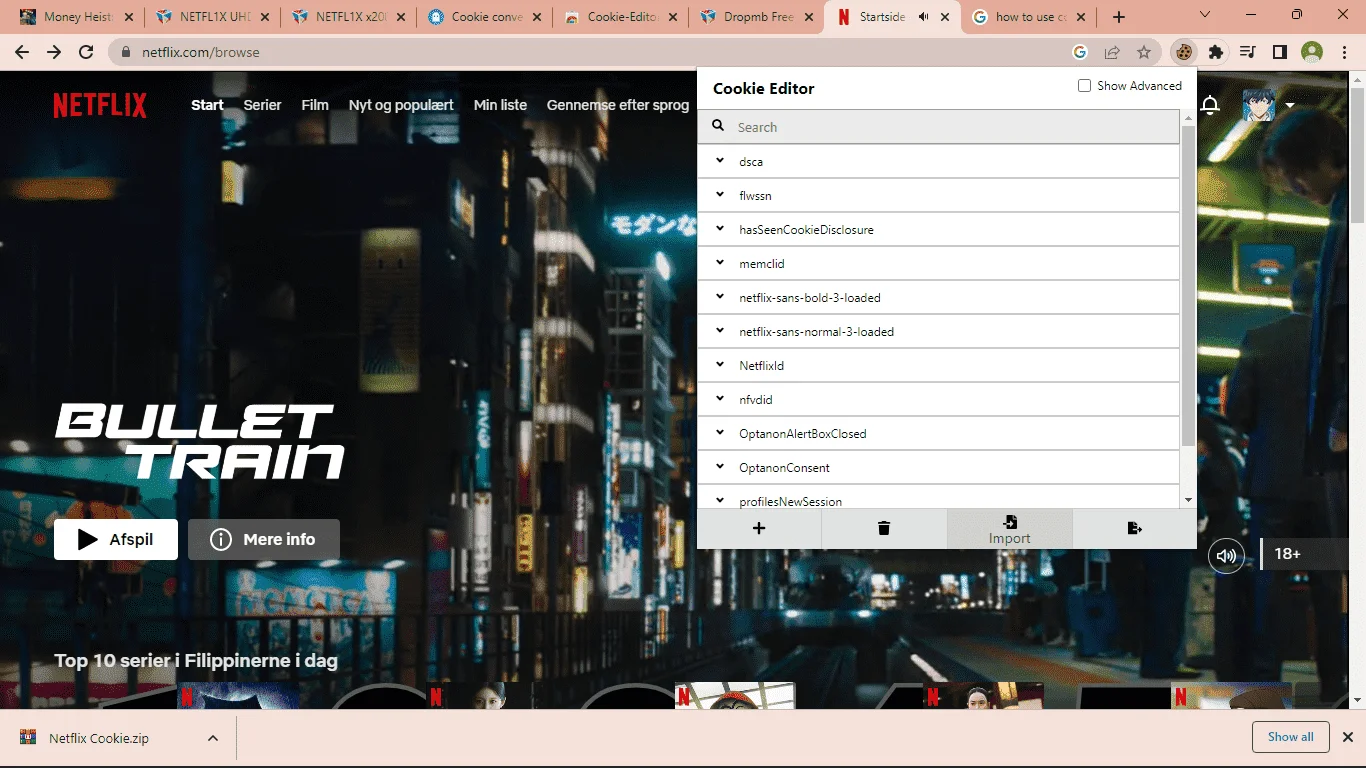This screenshot has height=768, width=1366.
Task: Close the Cookie-Editor tab
Action: pyautogui.click(x=673, y=17)
